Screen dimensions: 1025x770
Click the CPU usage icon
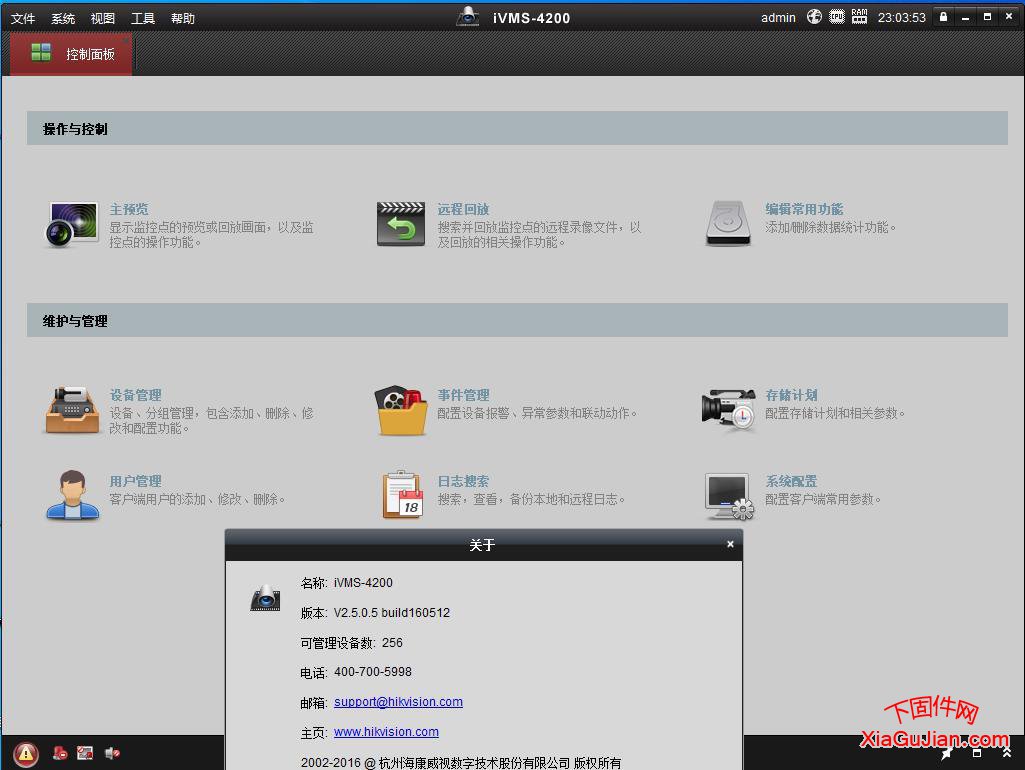[837, 17]
